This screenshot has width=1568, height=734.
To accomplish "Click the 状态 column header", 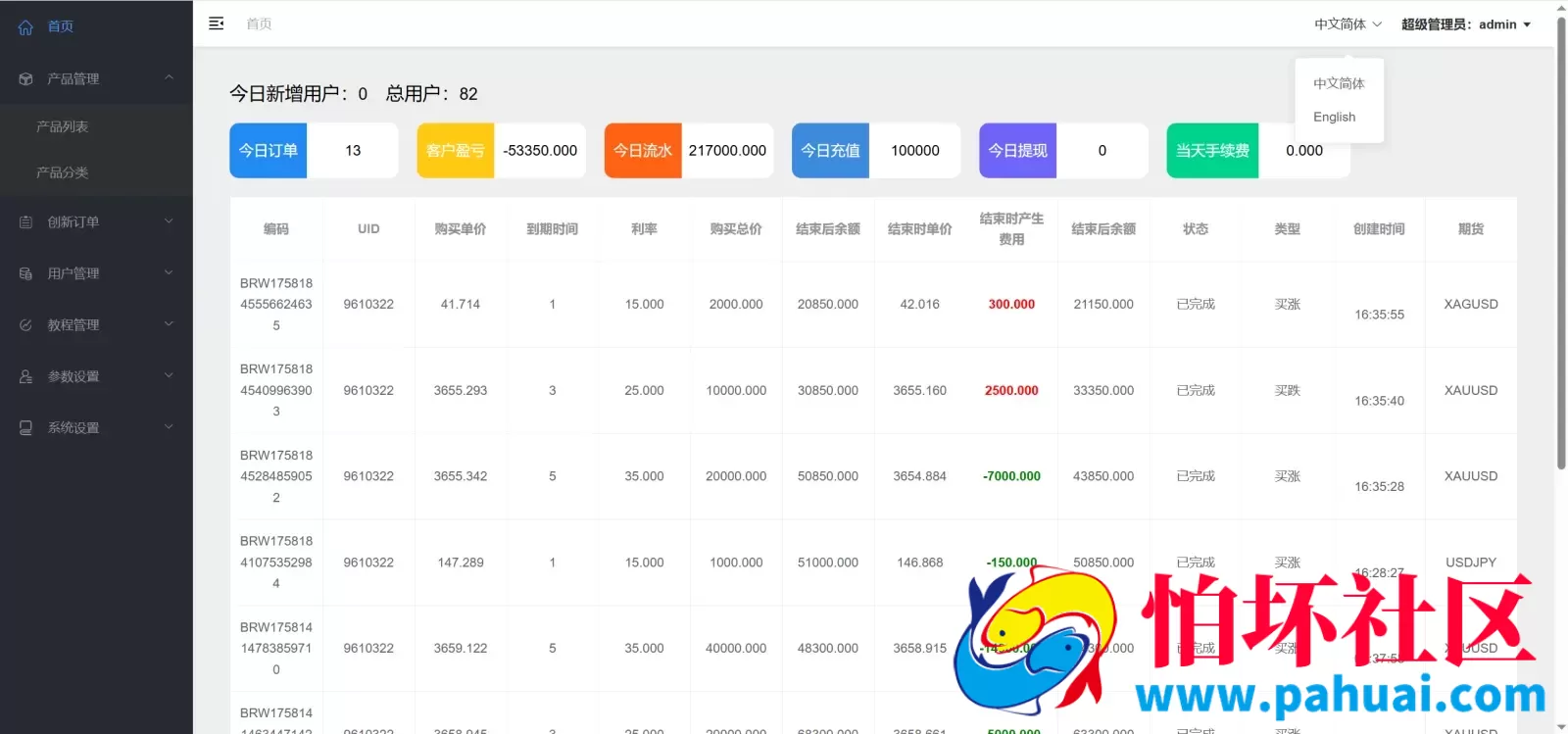I will point(1196,229).
